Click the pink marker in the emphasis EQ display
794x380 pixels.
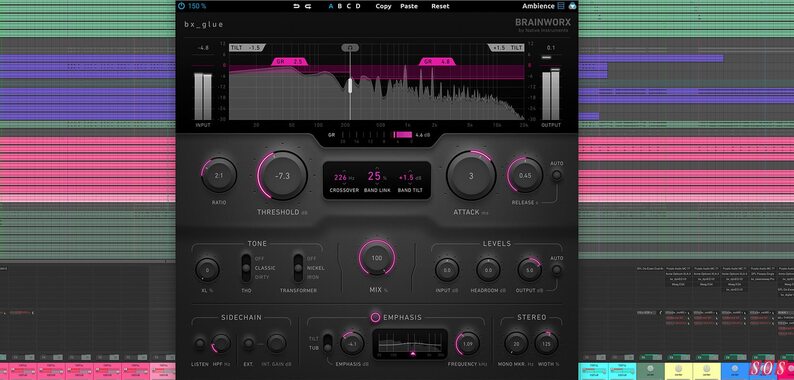[x=413, y=354]
